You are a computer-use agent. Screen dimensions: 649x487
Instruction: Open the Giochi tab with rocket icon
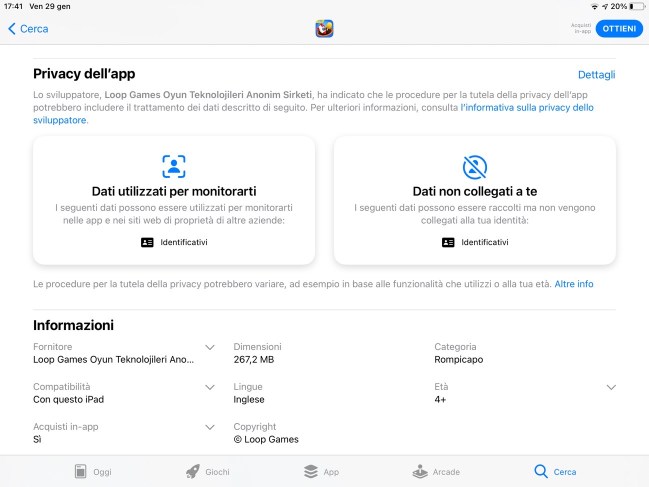click(x=207, y=471)
